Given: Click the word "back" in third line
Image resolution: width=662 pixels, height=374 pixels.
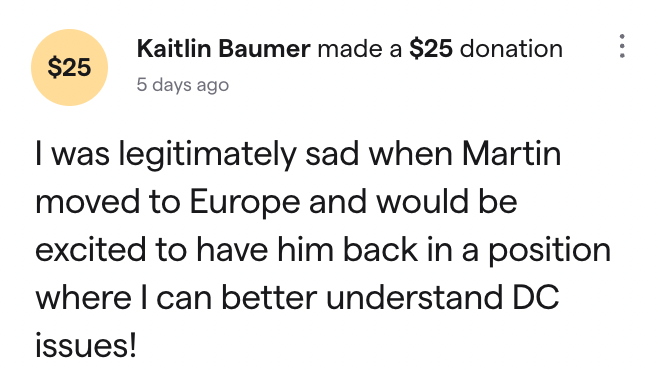Looking at the screenshot, I should pos(380,250).
